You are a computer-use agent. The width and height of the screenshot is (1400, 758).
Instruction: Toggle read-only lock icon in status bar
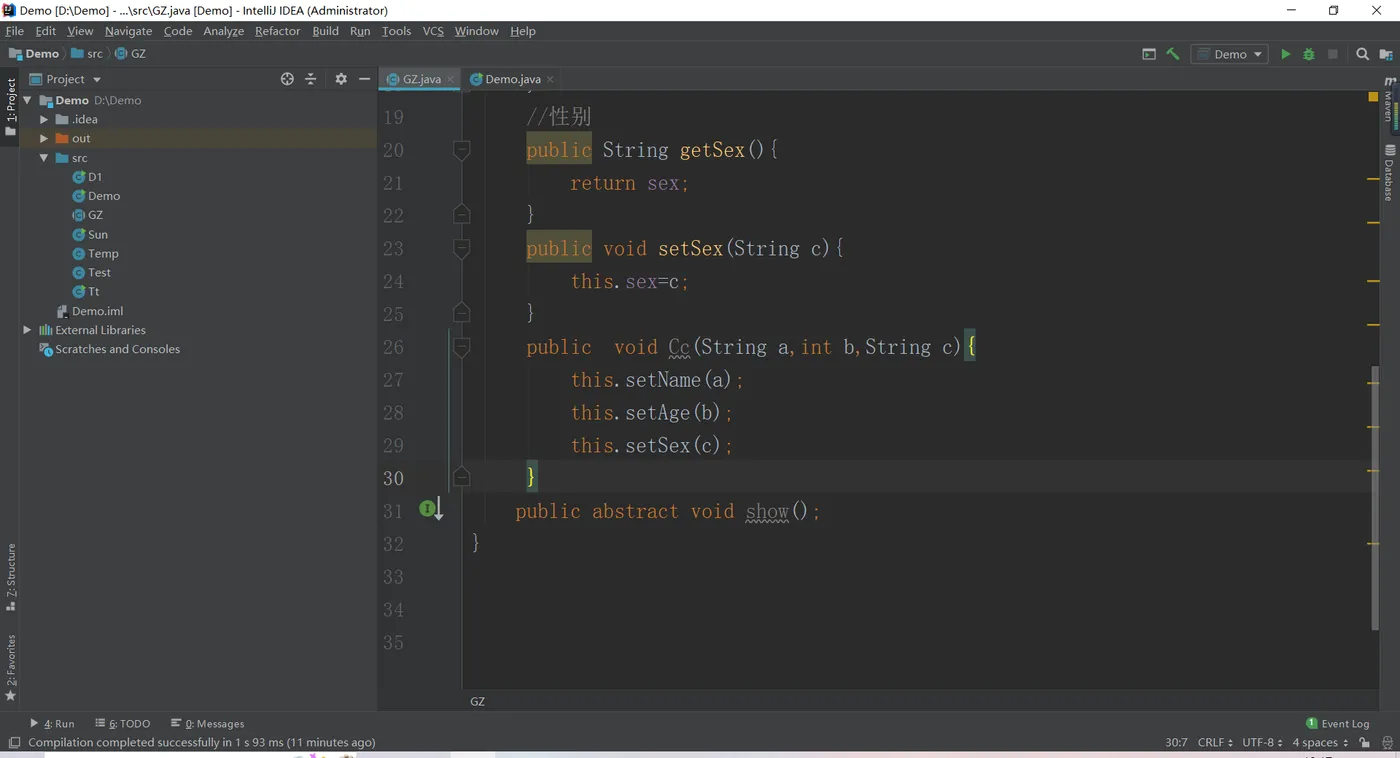pyautogui.click(x=1364, y=742)
